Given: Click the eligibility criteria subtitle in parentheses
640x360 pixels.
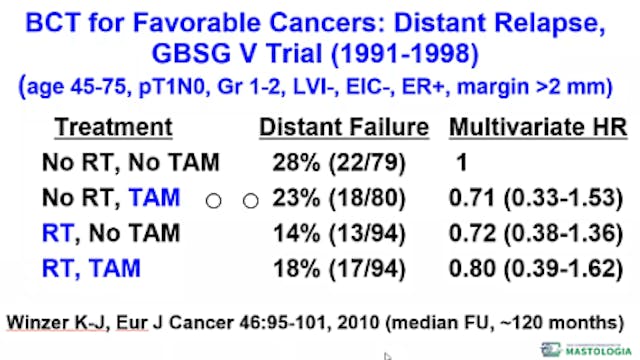Looking at the screenshot, I should pos(316,87).
